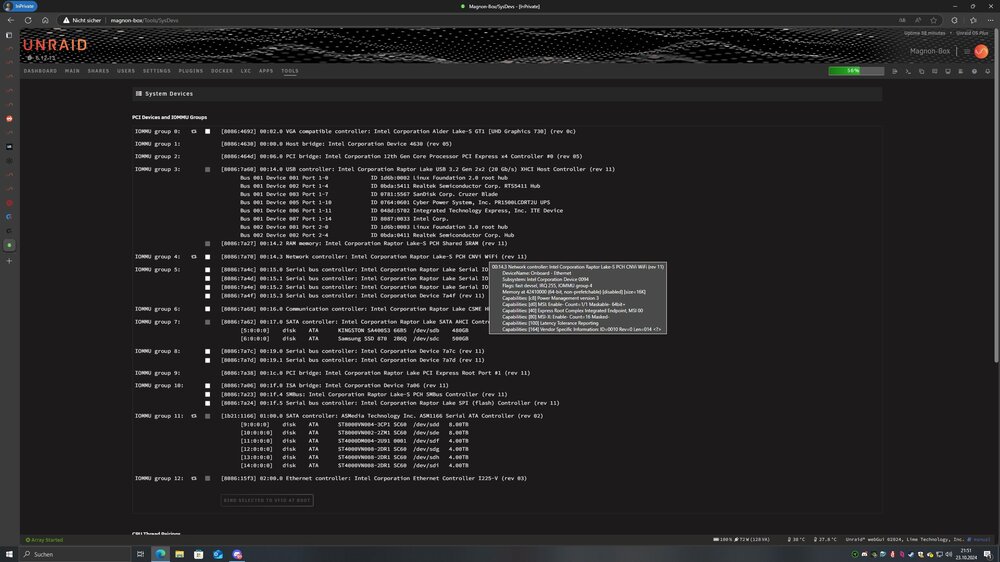Click the 56% green usage bar
This screenshot has width=1000, height=562.
click(x=856, y=71)
